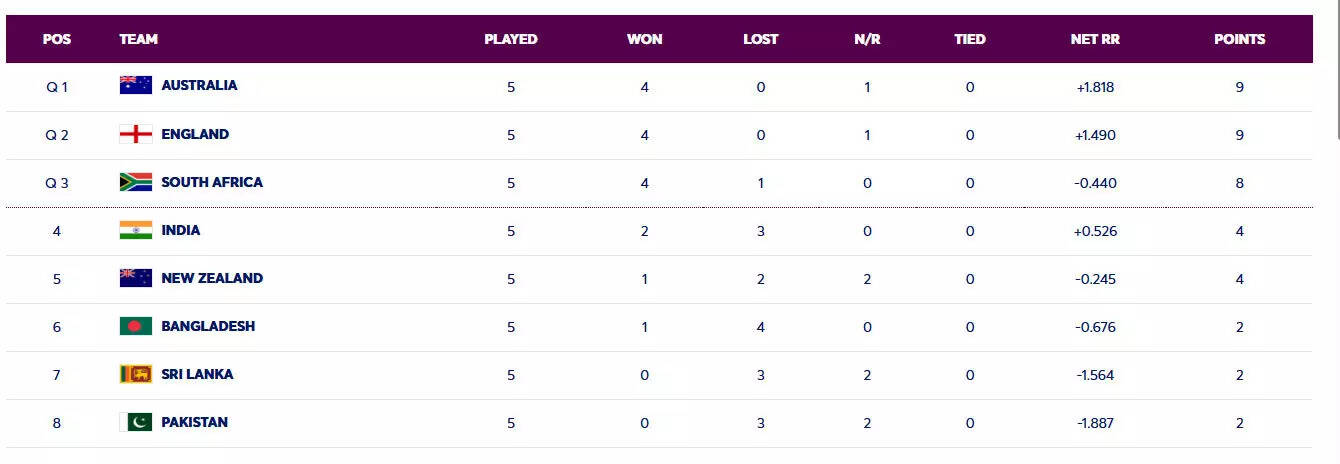Viewport: 1340px width, 464px height.
Task: Open the ENGLAND team link
Action: 195,134
